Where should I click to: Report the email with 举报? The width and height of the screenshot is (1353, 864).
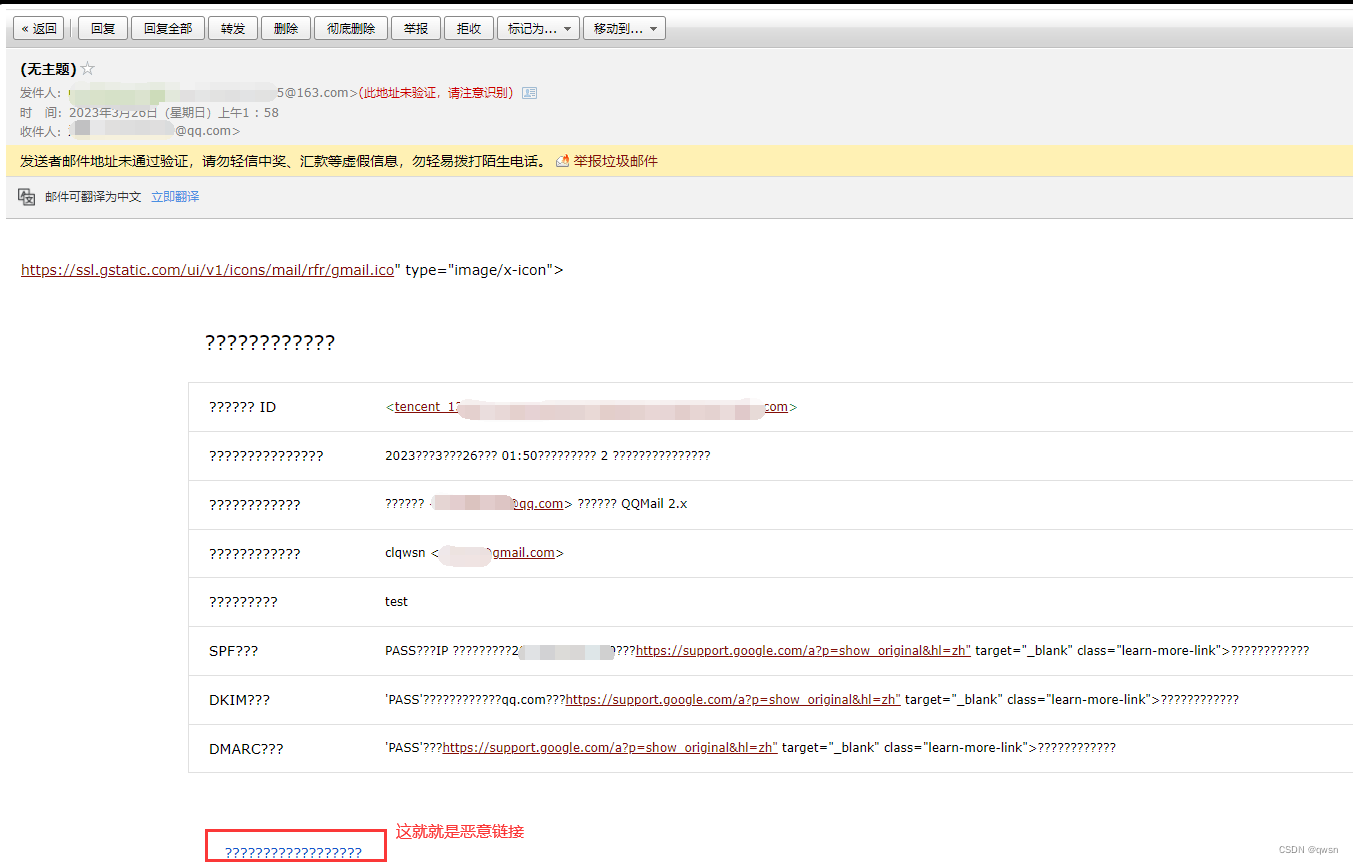click(415, 29)
